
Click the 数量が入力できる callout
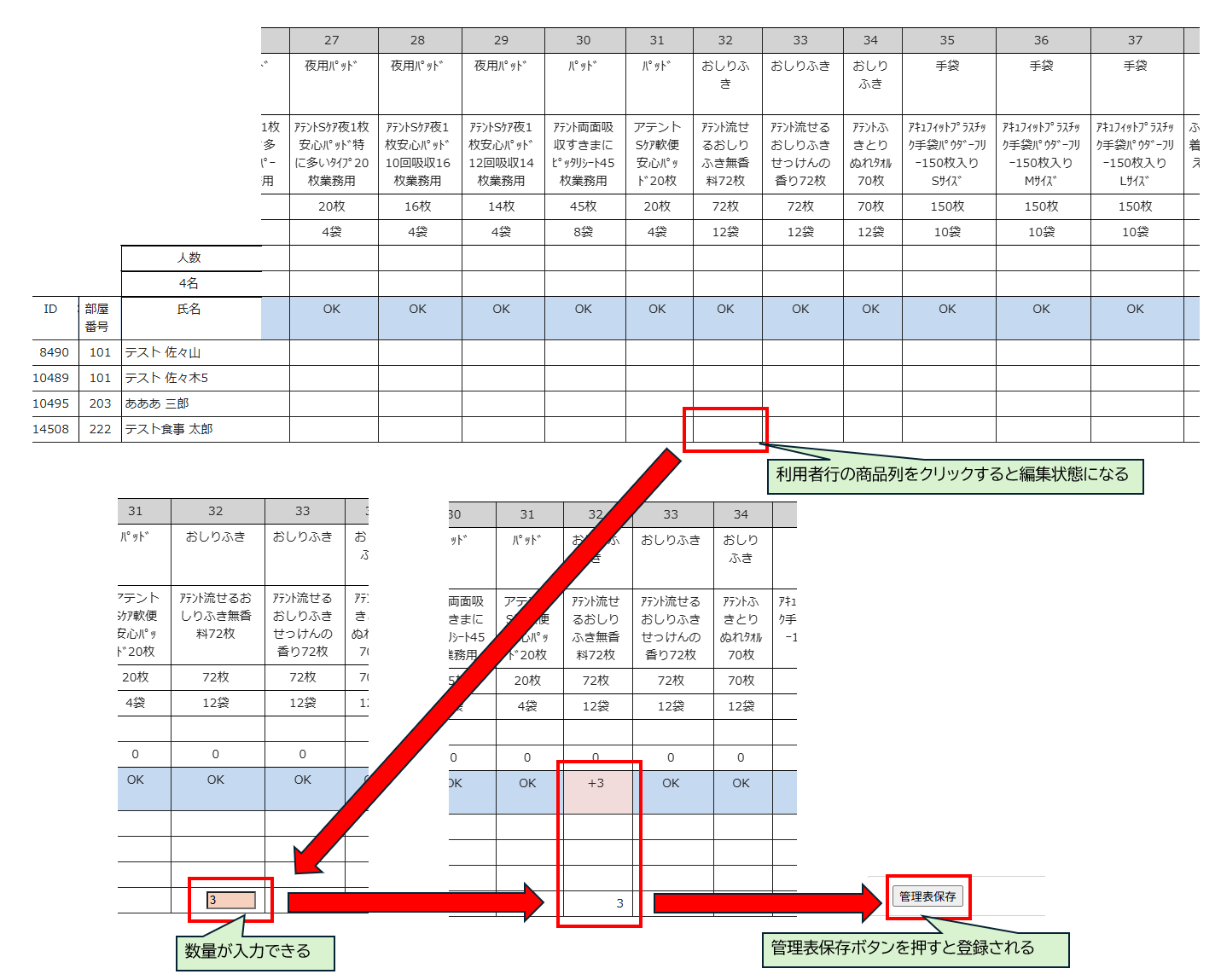pos(247,952)
